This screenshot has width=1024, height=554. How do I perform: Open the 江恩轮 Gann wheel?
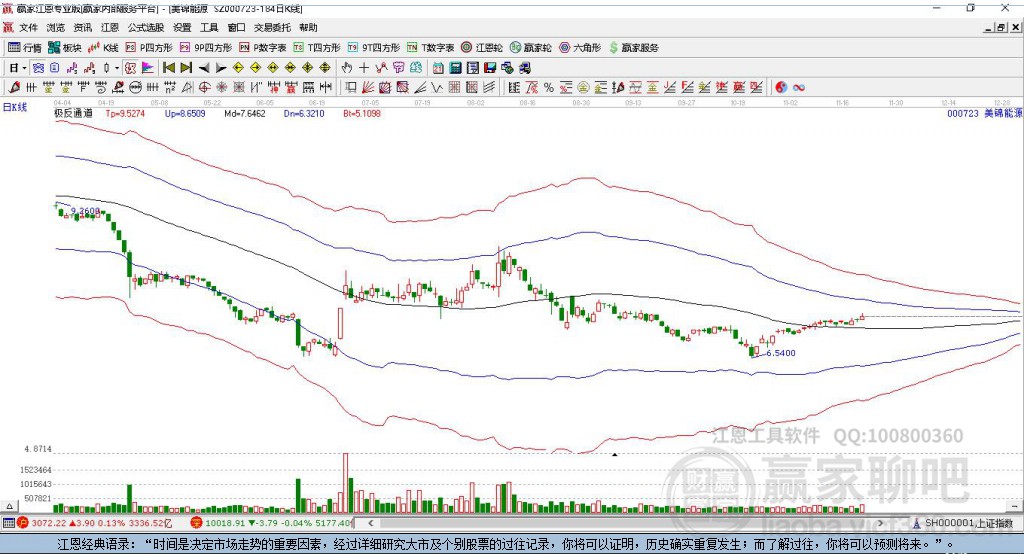pos(482,48)
